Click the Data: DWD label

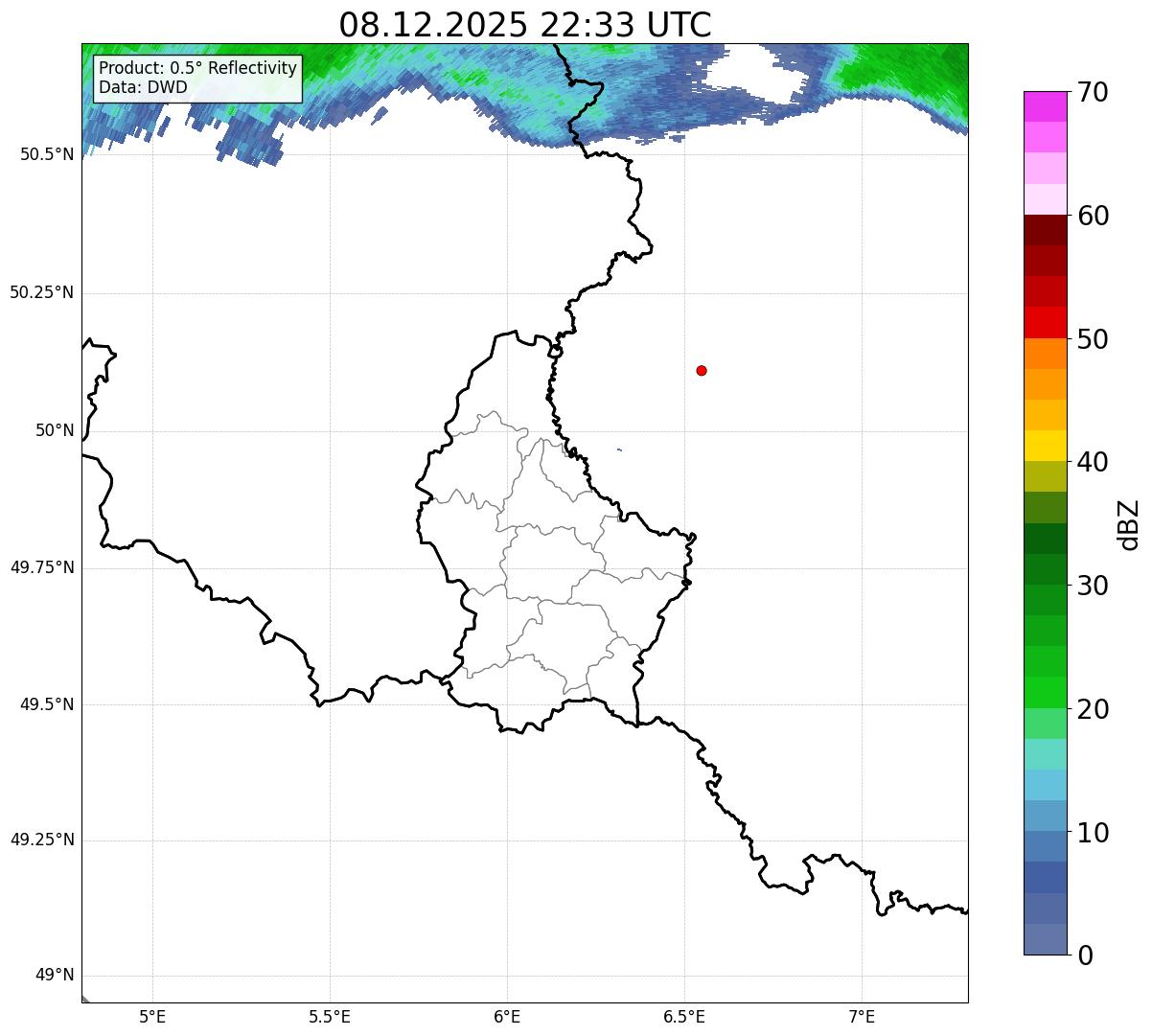click(144, 87)
